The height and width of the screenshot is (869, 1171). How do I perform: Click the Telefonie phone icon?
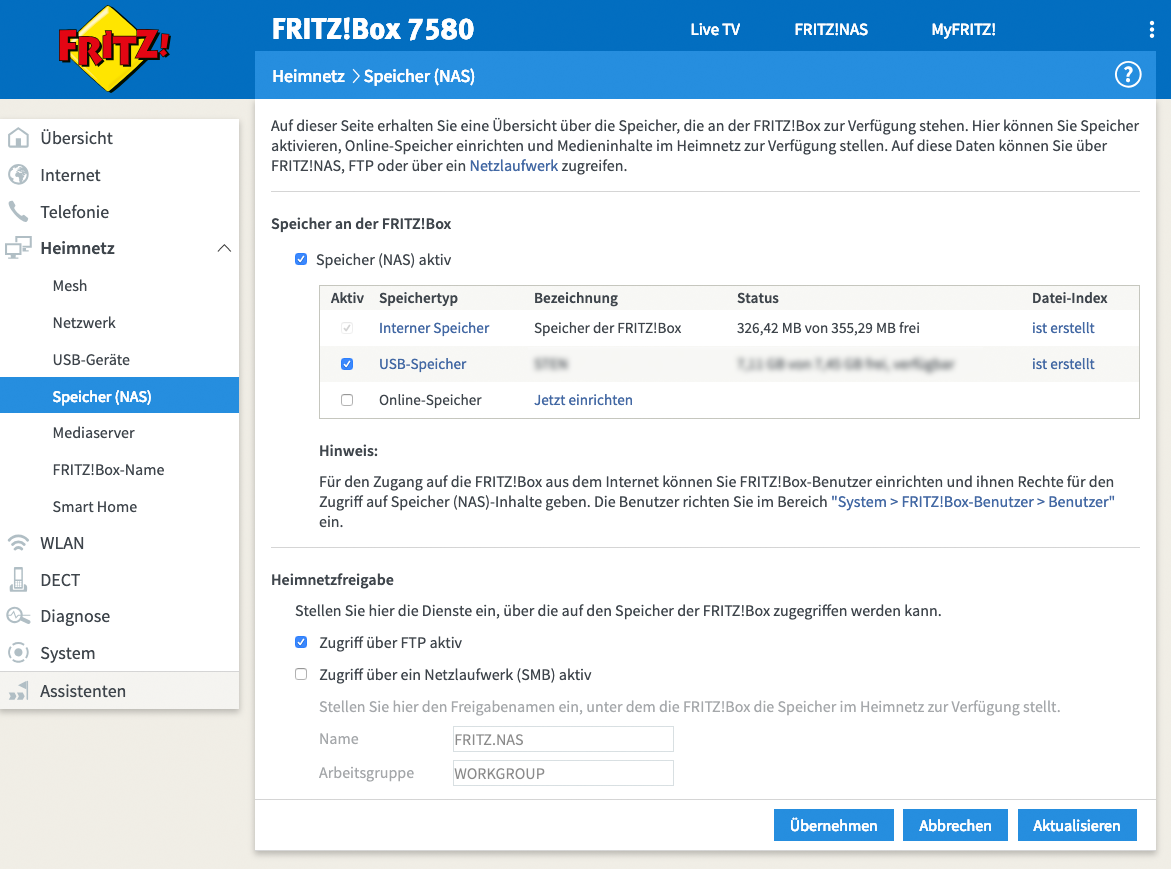[x=18, y=211]
